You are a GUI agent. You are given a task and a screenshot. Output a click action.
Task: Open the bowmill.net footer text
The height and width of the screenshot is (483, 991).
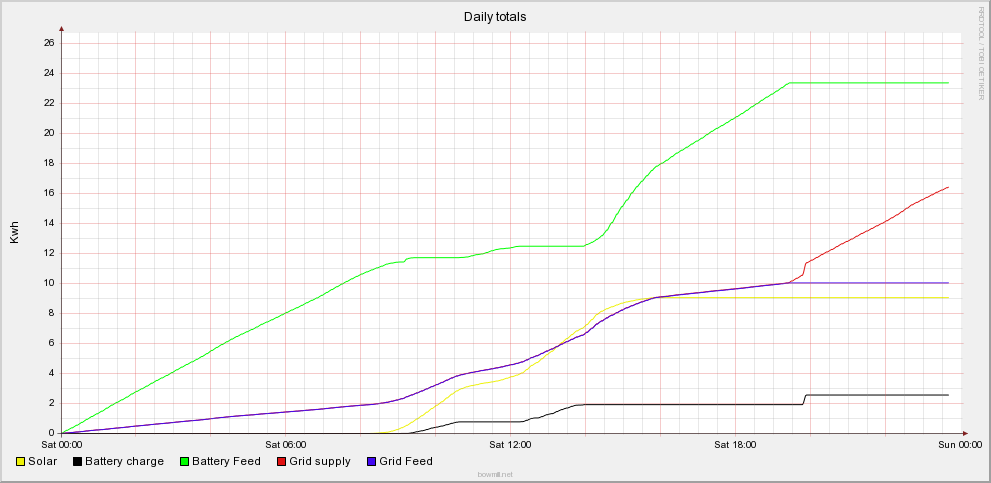tap(495, 474)
